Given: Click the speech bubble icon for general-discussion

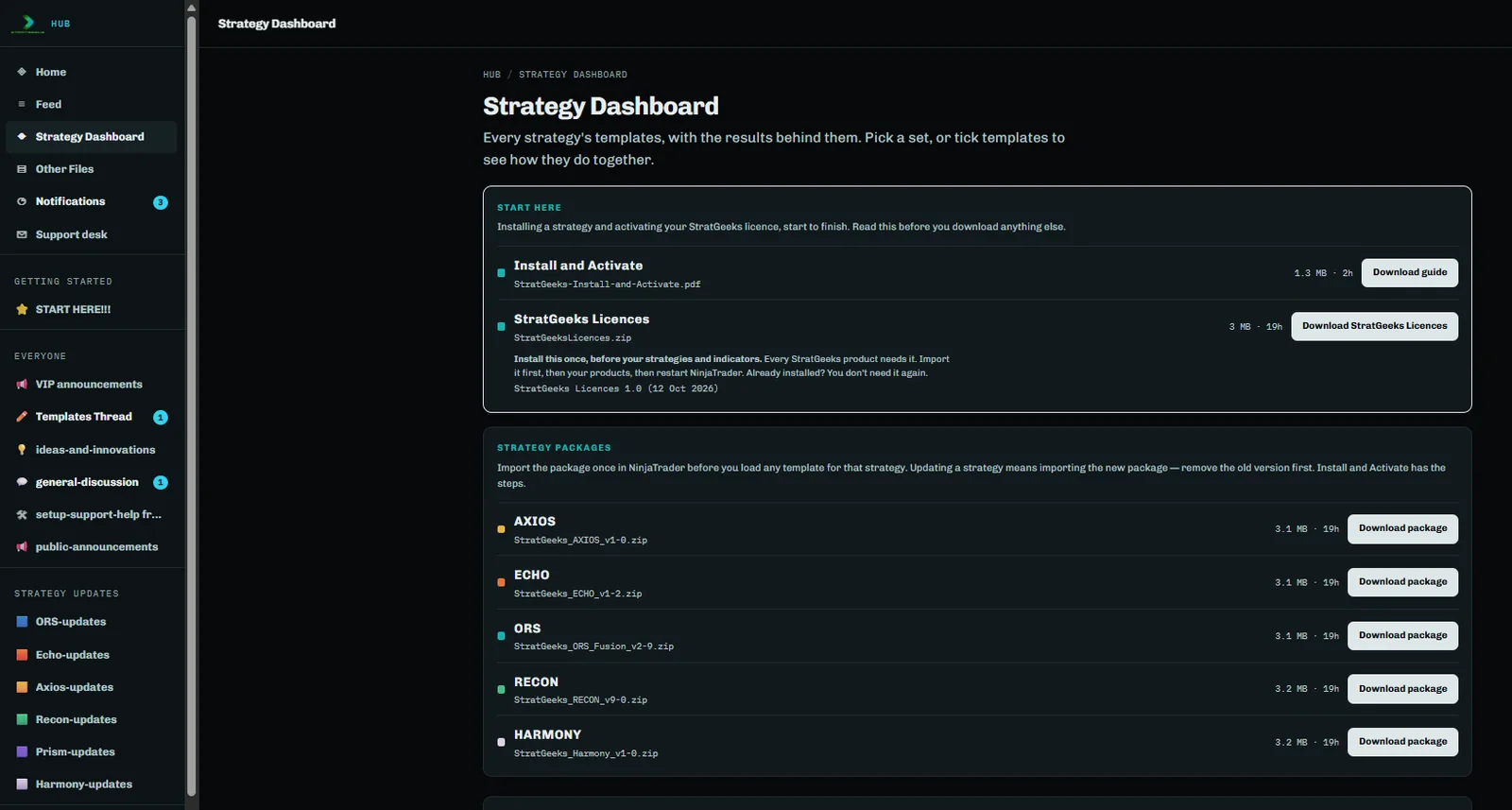Looking at the screenshot, I should click(22, 482).
